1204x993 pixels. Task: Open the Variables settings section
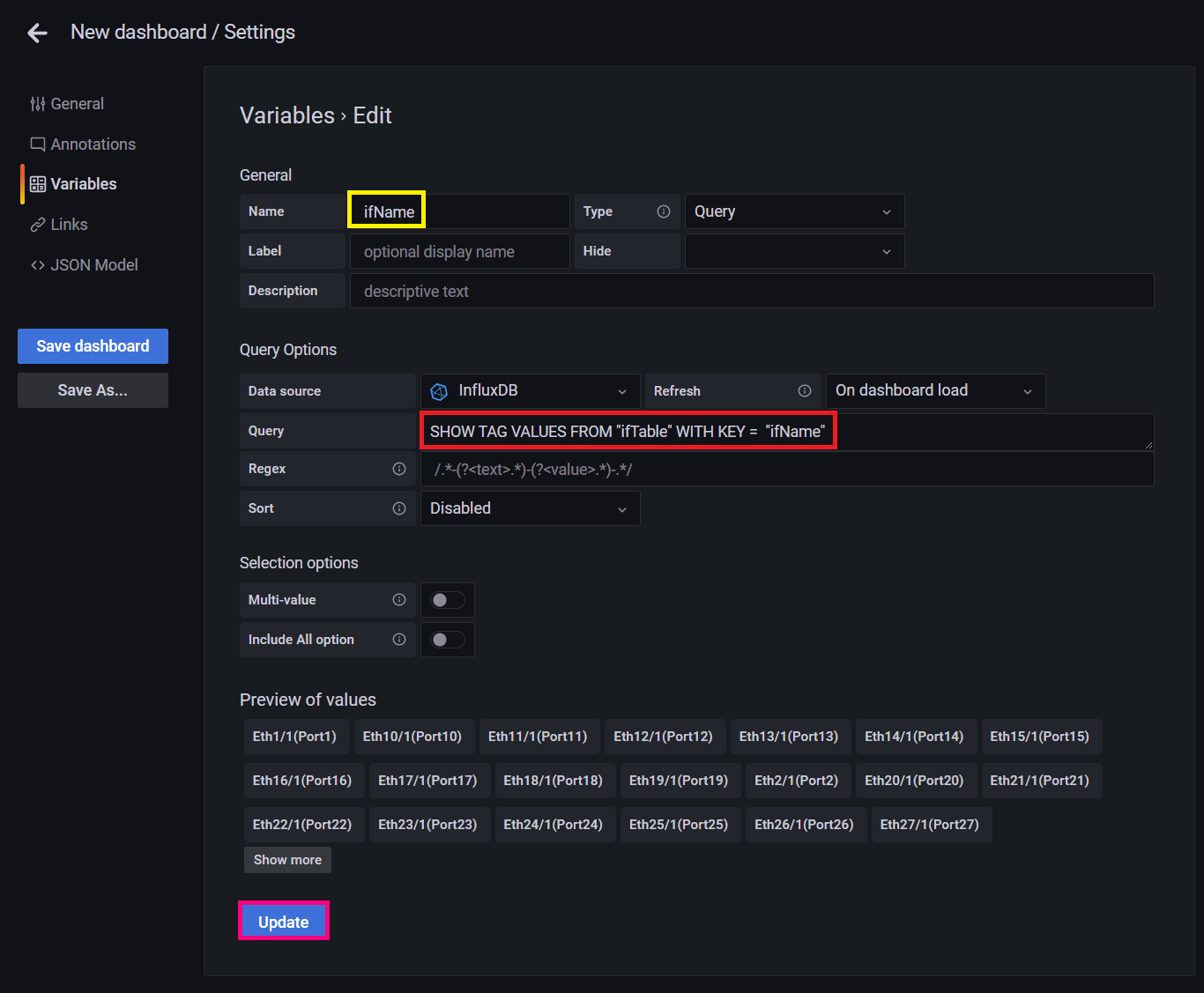click(73, 184)
